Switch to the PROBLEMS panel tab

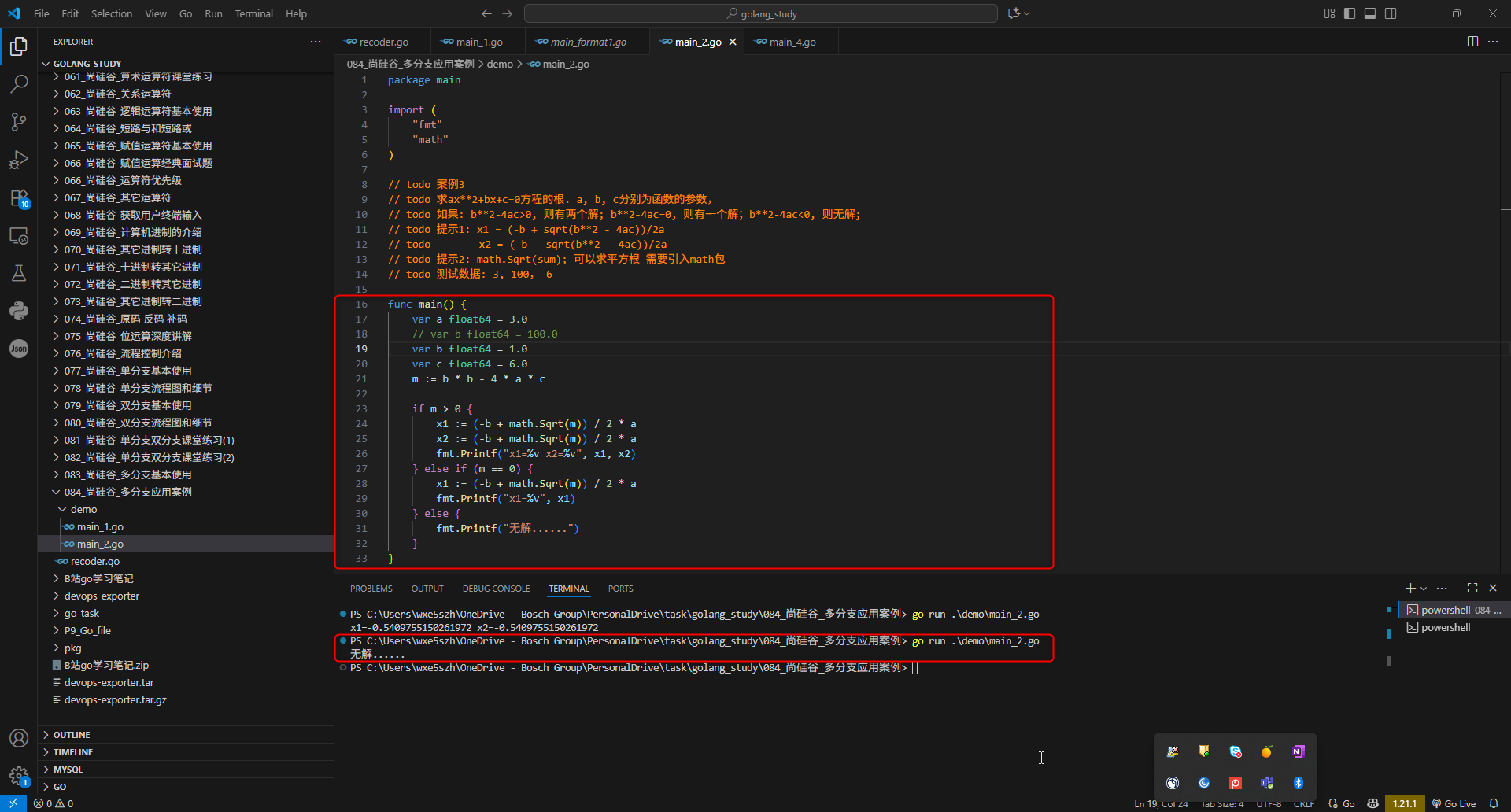(371, 589)
